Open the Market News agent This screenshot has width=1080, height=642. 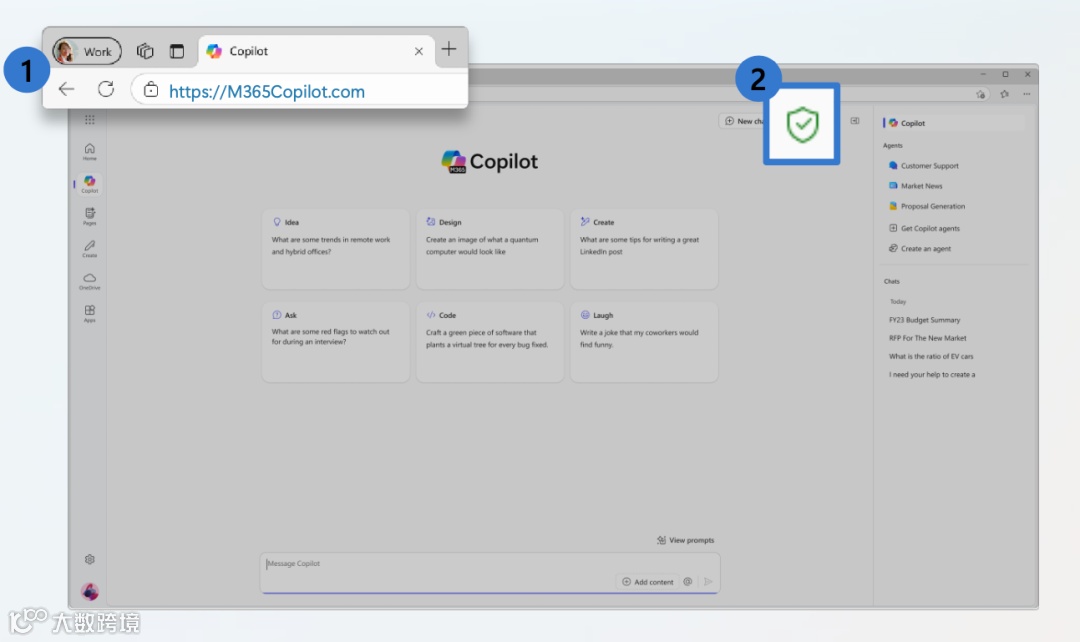915,186
